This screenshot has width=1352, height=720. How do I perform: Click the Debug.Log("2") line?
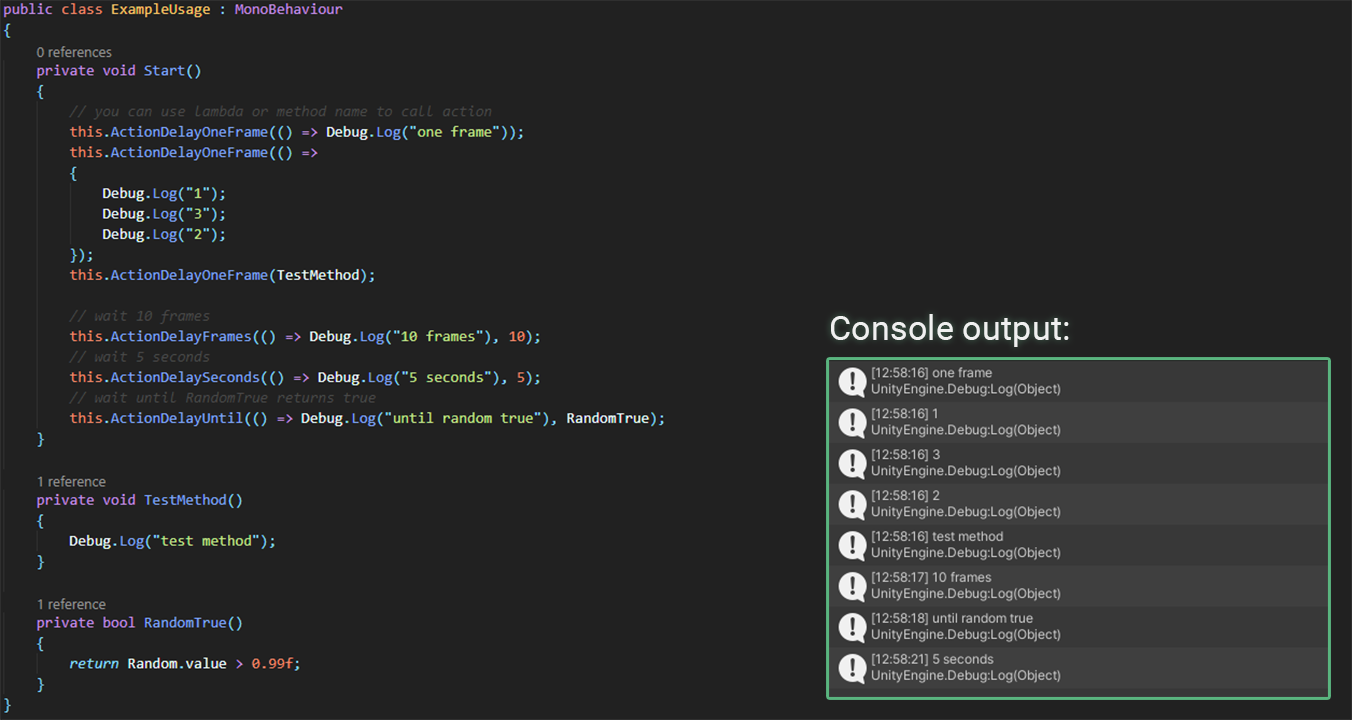pyautogui.click(x=165, y=234)
